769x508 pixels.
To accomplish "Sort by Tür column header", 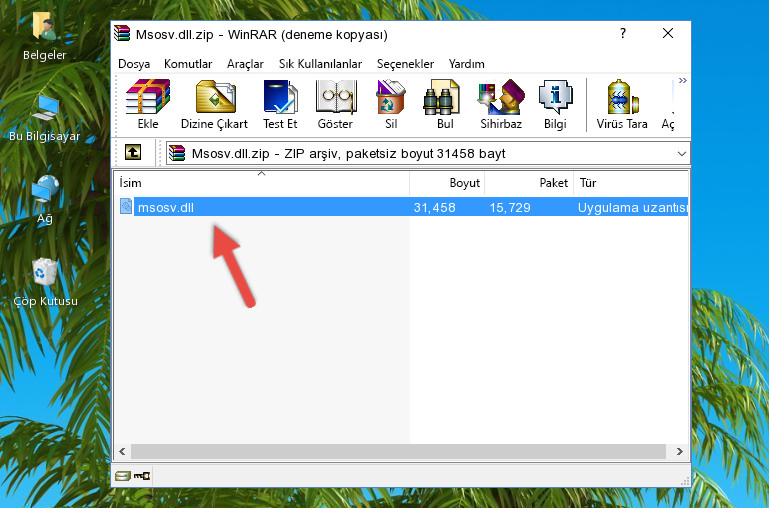I will click(x=631, y=183).
